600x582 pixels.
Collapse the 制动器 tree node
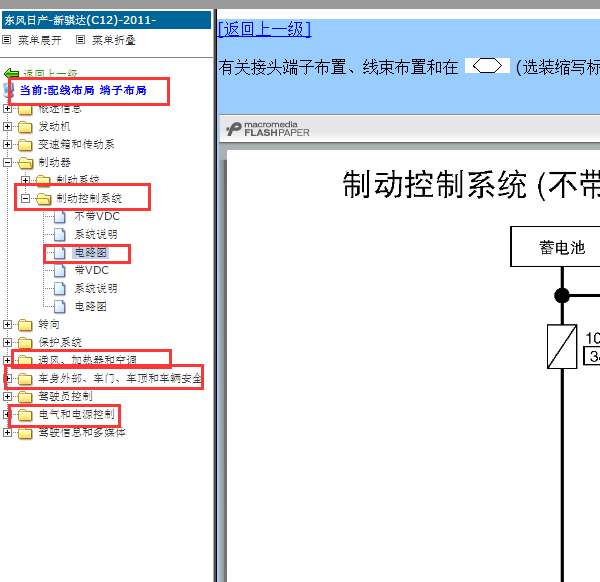[x=7, y=162]
